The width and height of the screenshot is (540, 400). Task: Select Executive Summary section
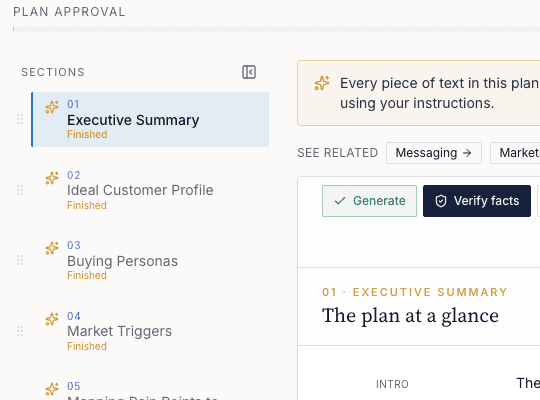tap(150, 119)
